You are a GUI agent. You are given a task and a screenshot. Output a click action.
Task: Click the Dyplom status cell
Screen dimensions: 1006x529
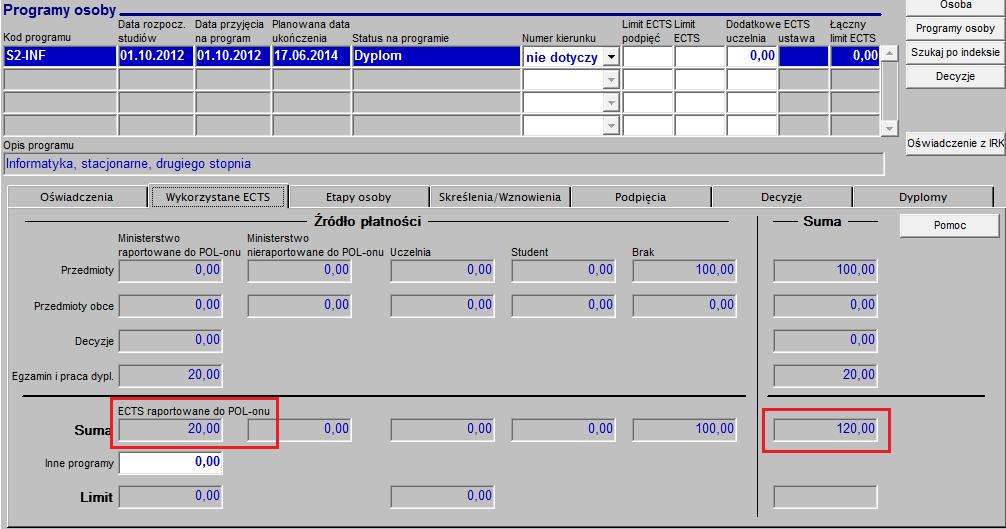point(436,56)
